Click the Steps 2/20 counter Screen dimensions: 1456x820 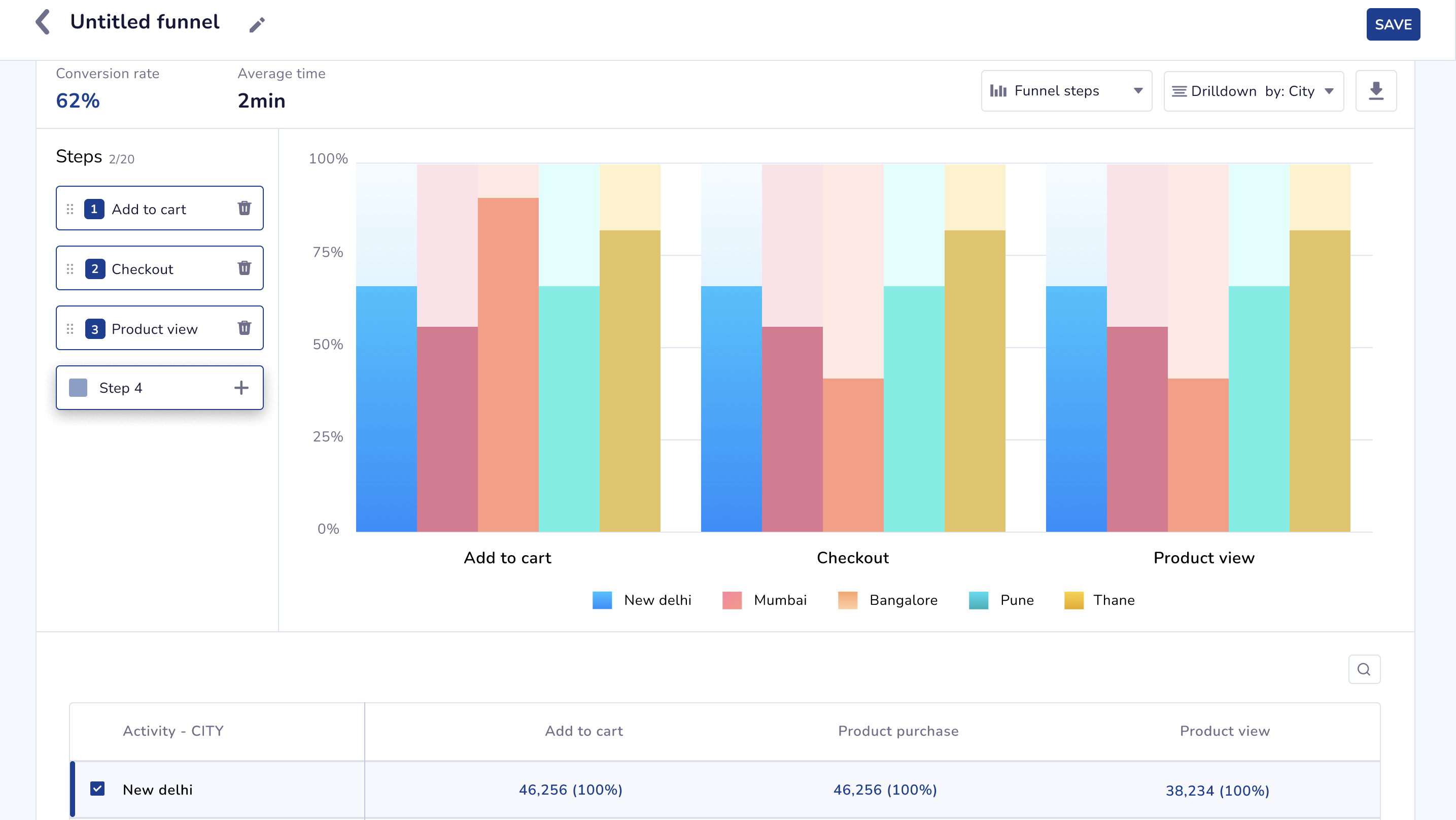(x=122, y=159)
